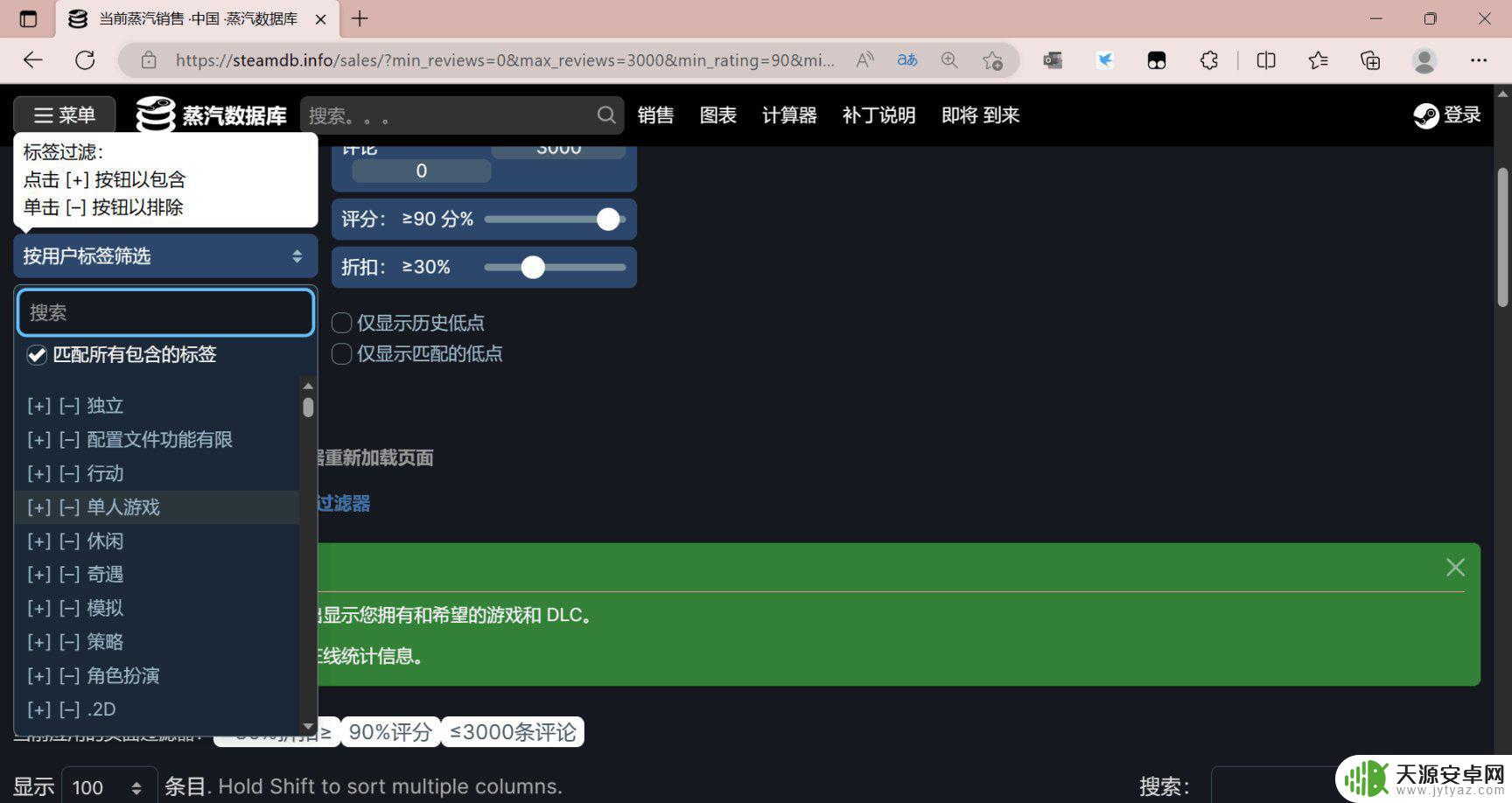The height and width of the screenshot is (803, 1512).
Task: Open the translate page icon
Action: (907, 60)
